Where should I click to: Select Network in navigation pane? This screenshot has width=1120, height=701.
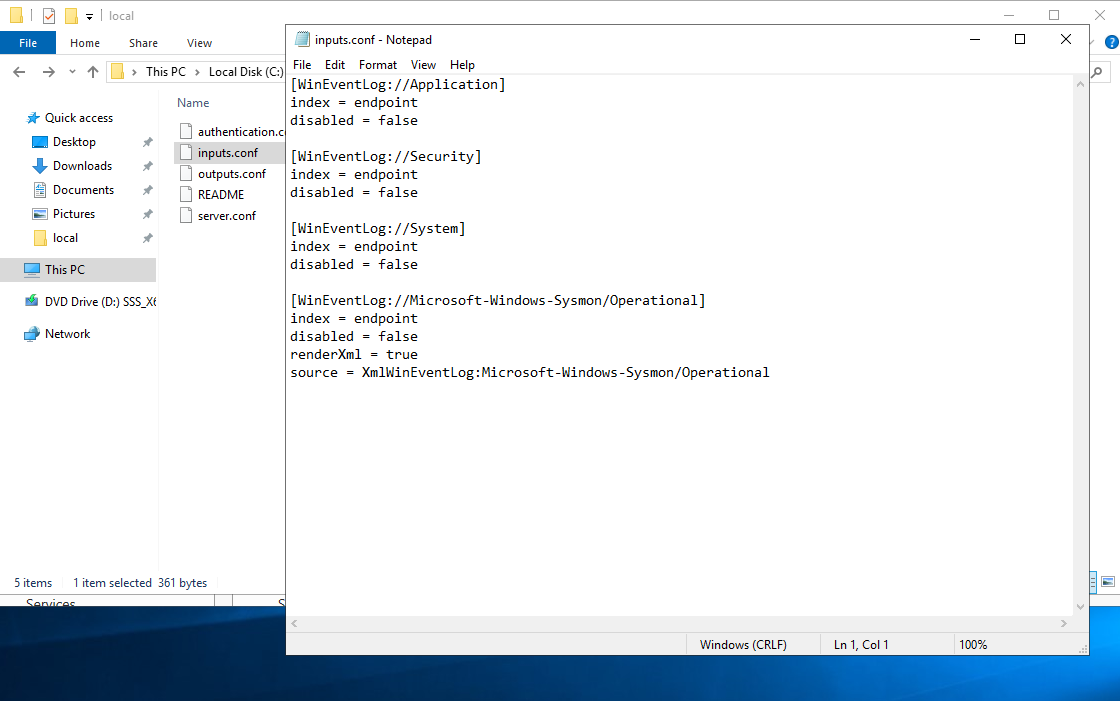click(x=67, y=334)
